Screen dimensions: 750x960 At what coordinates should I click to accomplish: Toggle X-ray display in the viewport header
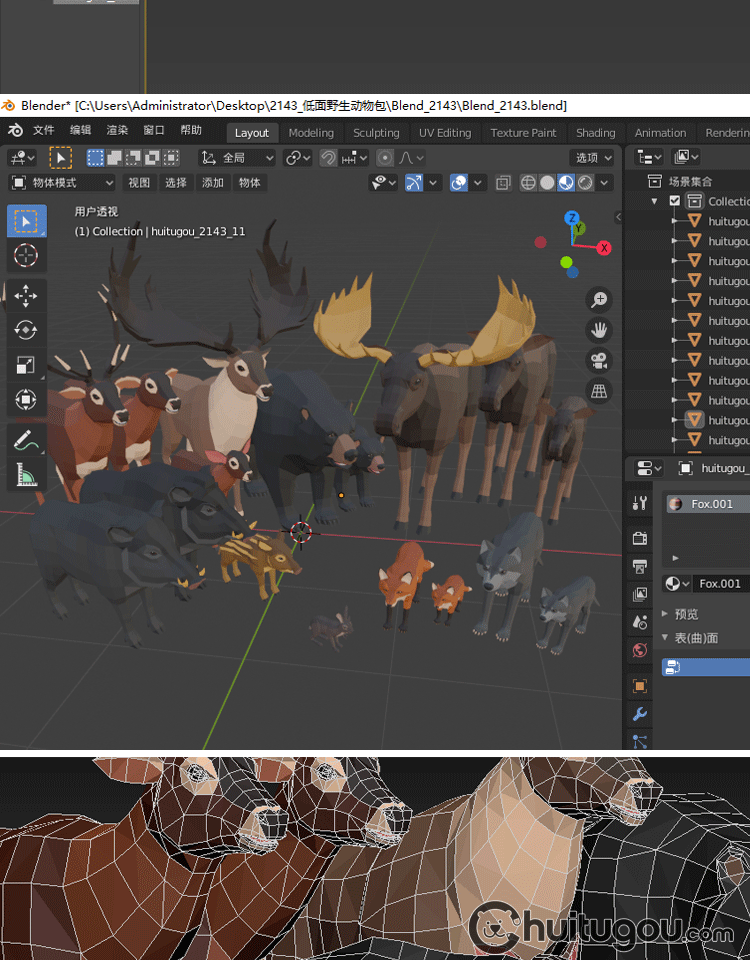(503, 183)
